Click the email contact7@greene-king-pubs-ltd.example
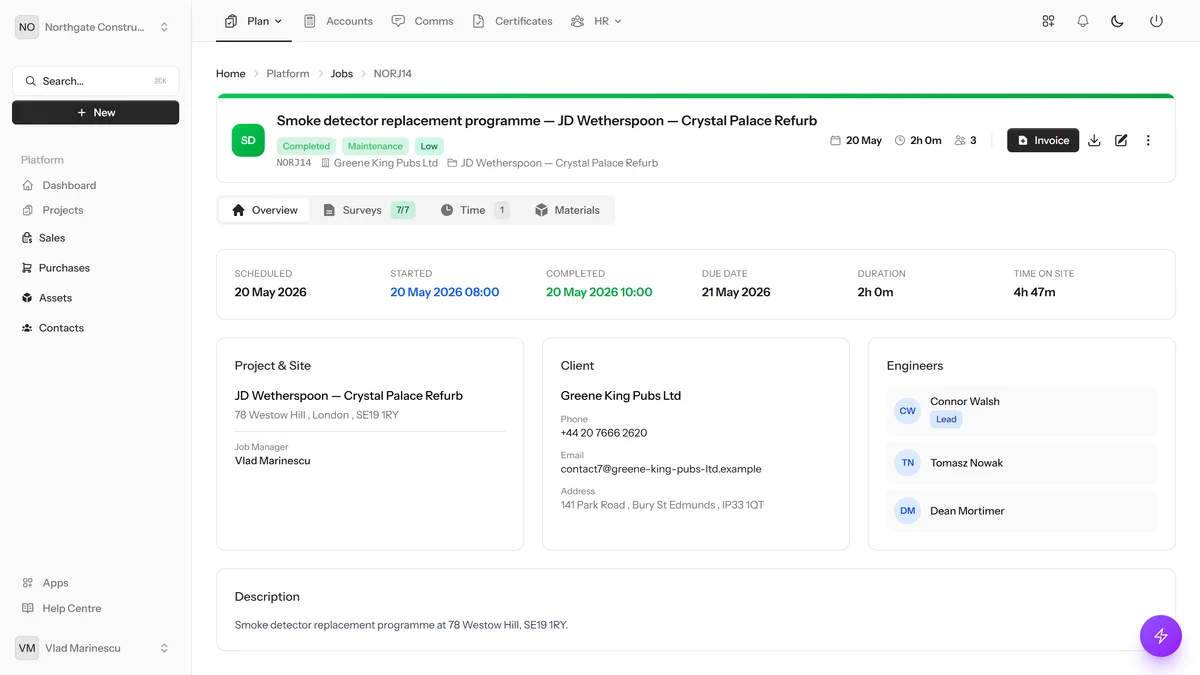The height and width of the screenshot is (675, 1200). tap(661, 469)
